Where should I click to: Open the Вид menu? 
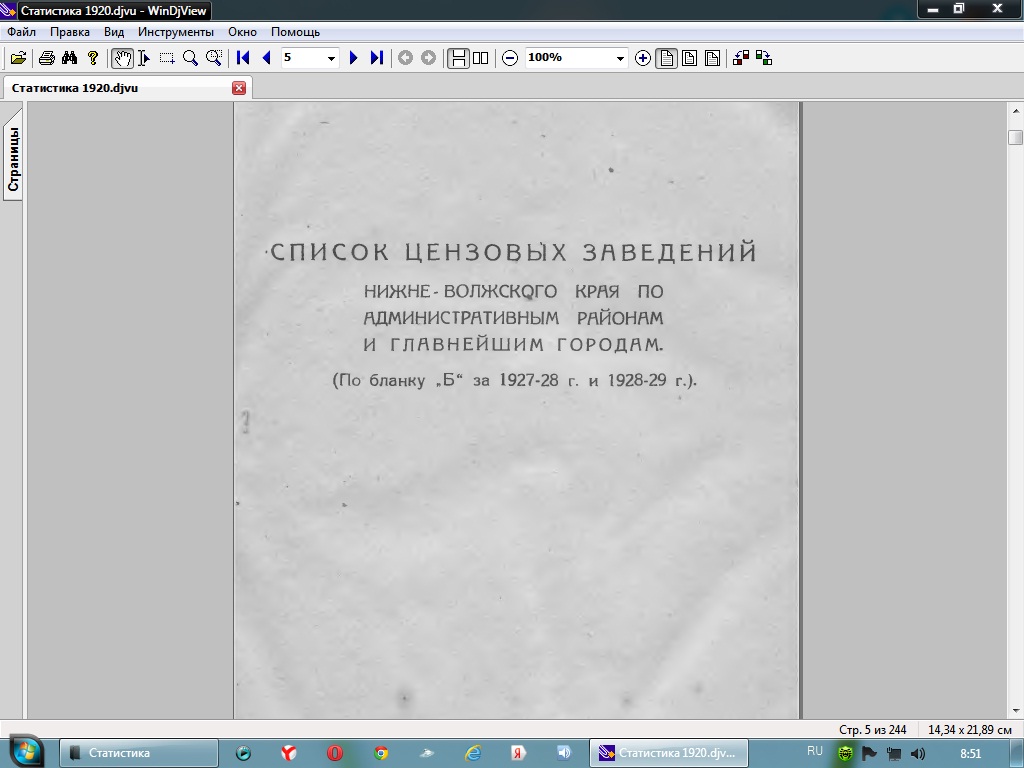114,32
